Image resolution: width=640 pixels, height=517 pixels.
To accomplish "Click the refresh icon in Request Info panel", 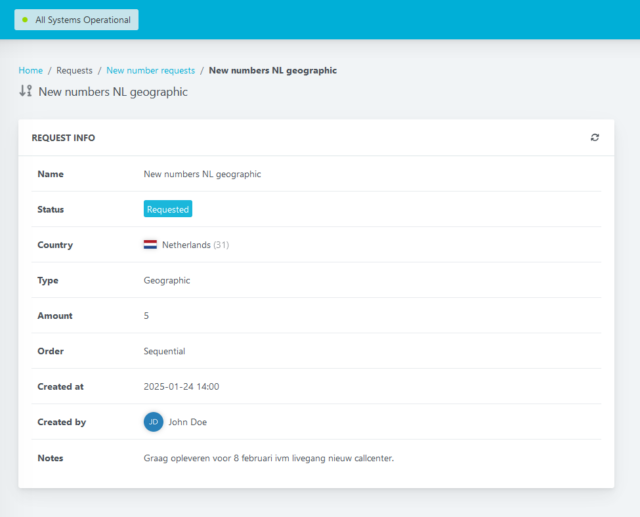I will [595, 138].
